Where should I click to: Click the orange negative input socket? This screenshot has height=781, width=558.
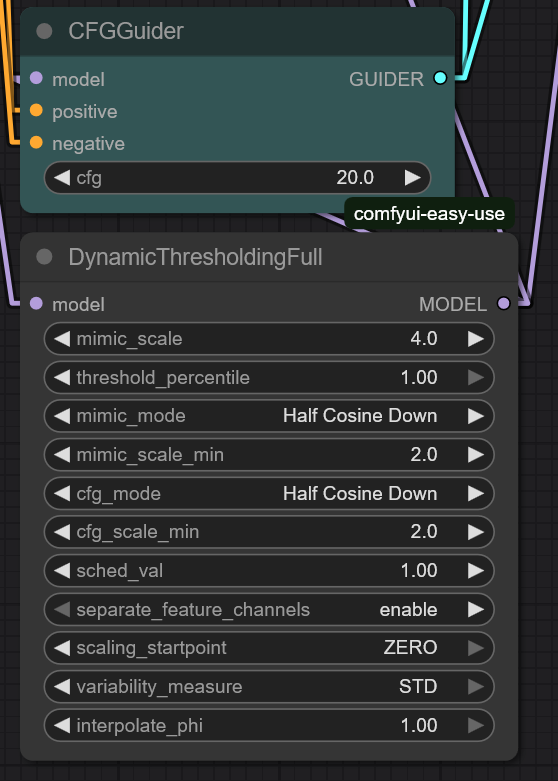coord(36,143)
